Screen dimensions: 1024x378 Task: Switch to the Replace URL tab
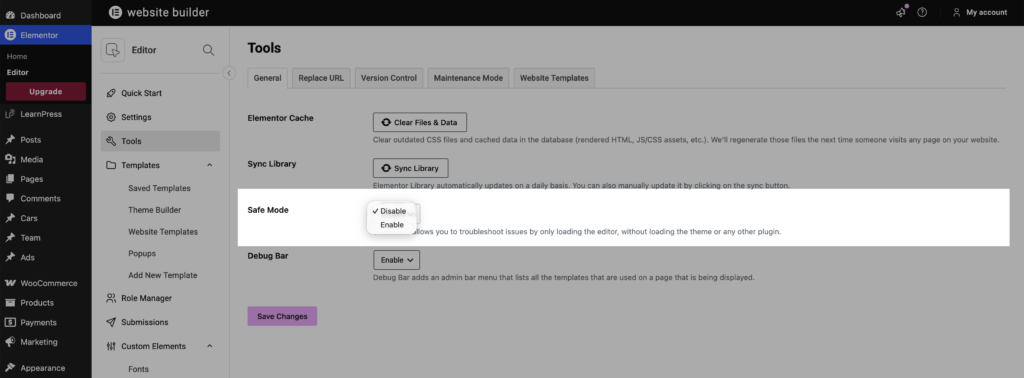click(321, 78)
